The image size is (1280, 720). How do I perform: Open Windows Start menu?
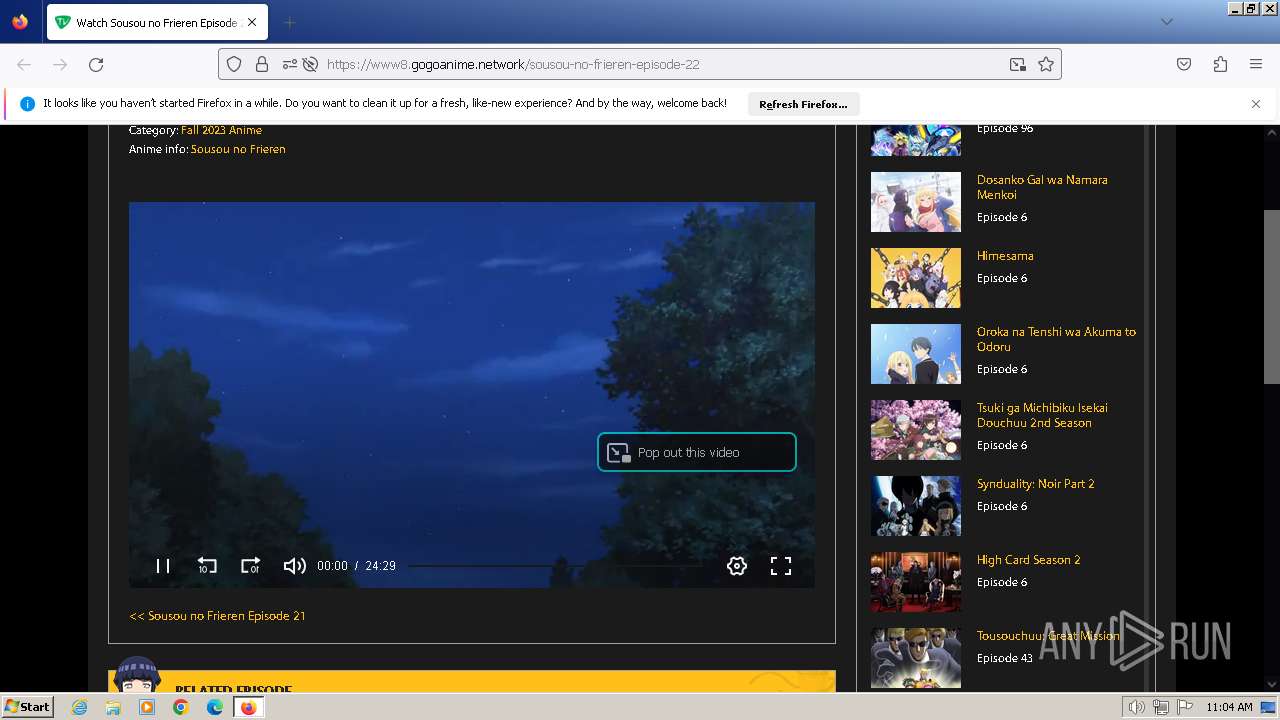27,706
